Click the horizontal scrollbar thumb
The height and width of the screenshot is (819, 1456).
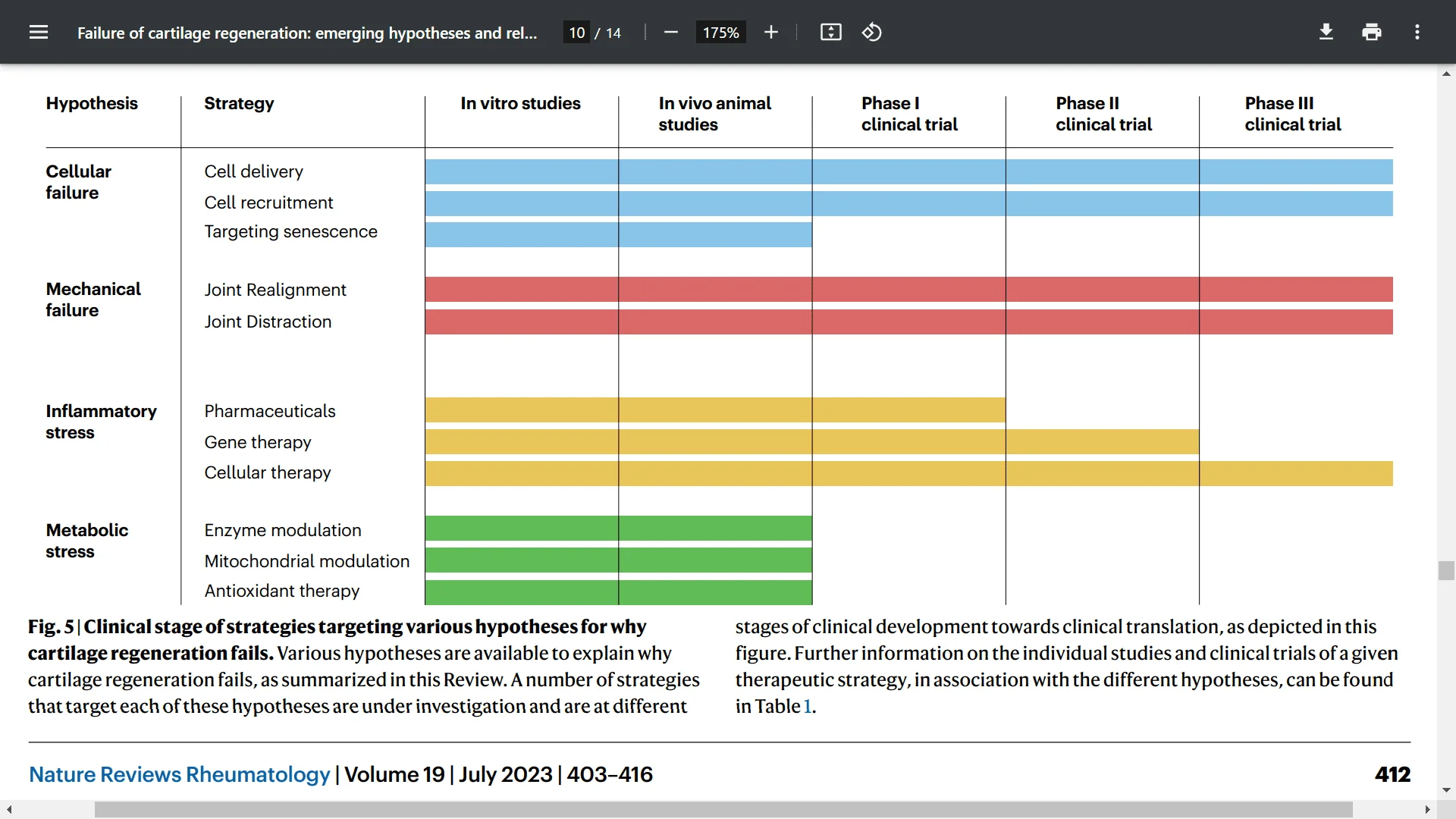(723, 810)
